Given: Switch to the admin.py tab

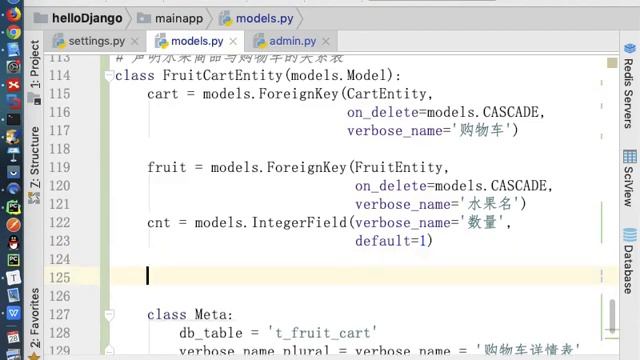Looking at the screenshot, I should 291,41.
